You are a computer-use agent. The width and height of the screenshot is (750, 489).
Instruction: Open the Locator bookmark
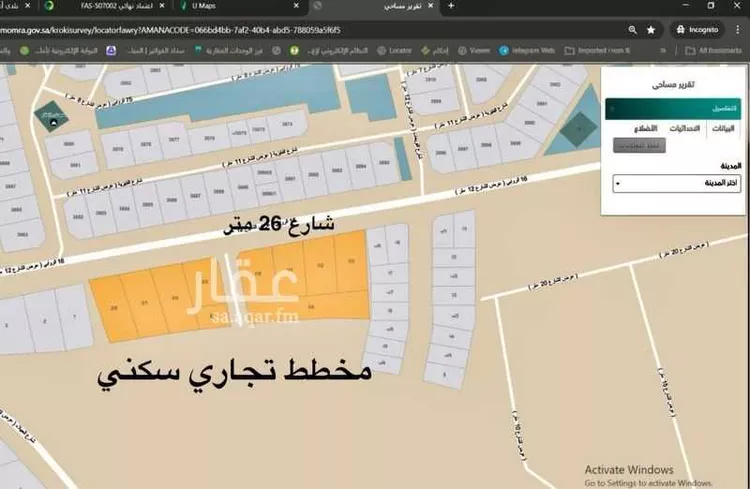(x=395, y=50)
